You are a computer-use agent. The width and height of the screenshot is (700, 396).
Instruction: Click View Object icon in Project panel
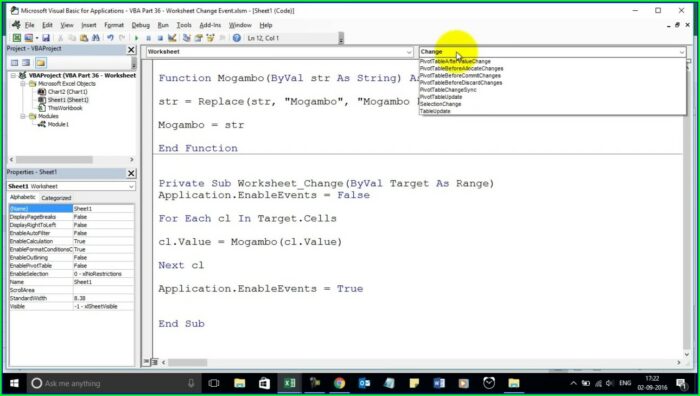click(27, 63)
